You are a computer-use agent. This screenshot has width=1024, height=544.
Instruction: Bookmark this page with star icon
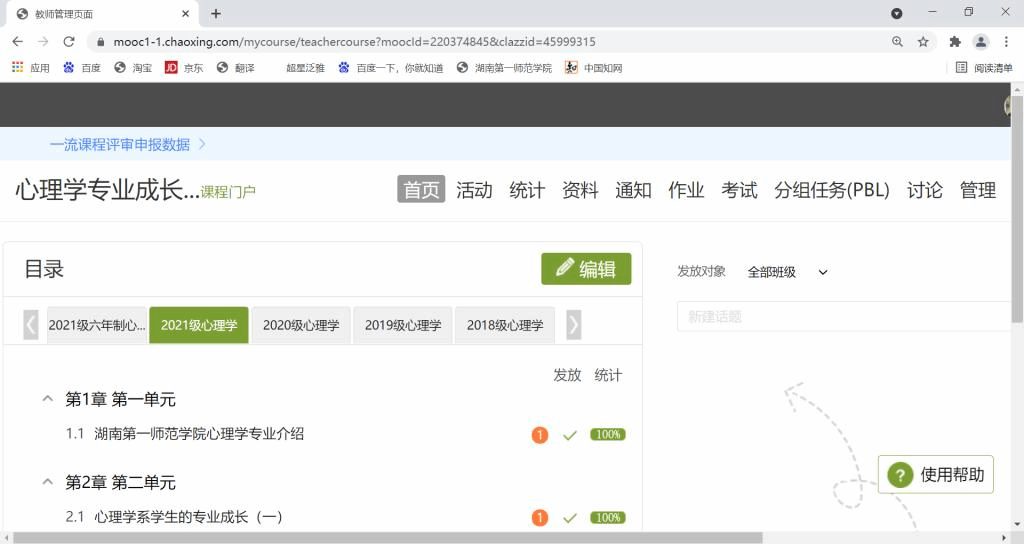(x=923, y=42)
